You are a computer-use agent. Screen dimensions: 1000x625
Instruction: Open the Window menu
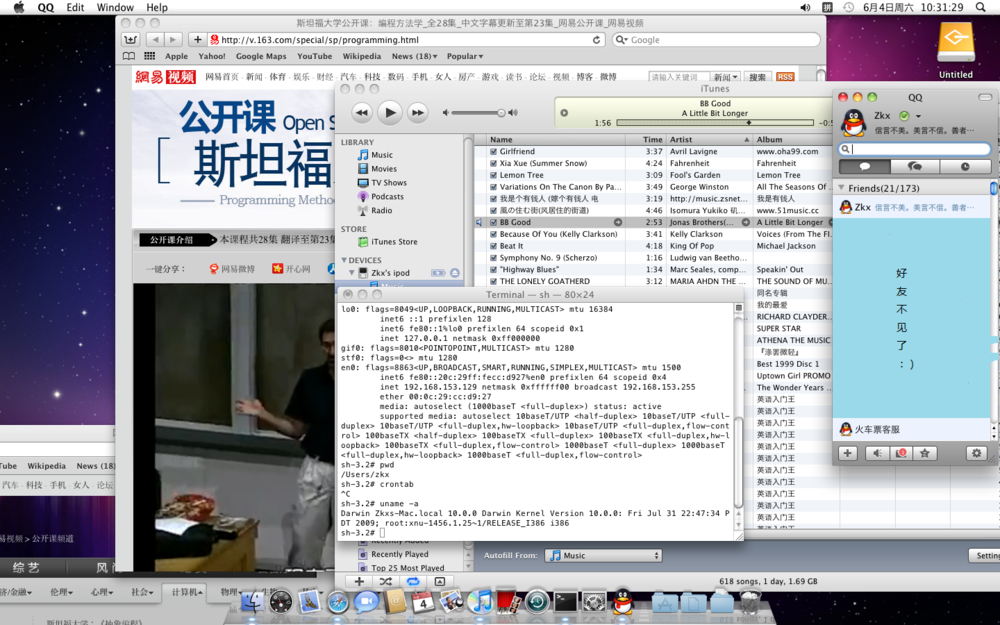(115, 8)
